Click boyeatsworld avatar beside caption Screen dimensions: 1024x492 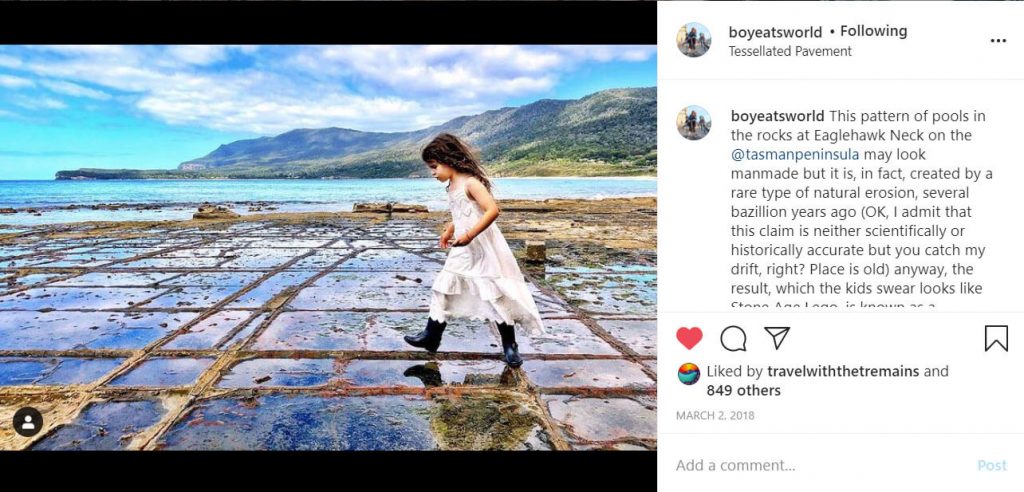pyautogui.click(x=694, y=123)
